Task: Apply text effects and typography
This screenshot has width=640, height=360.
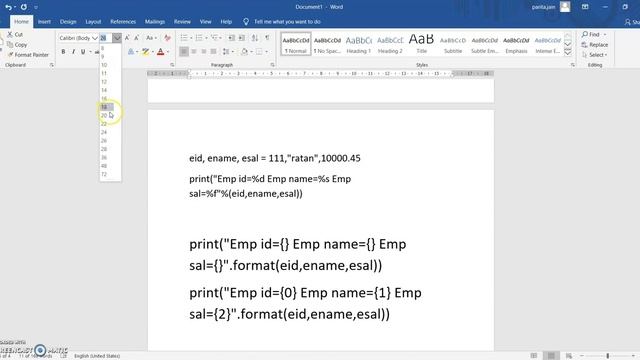Action: [x=131, y=52]
